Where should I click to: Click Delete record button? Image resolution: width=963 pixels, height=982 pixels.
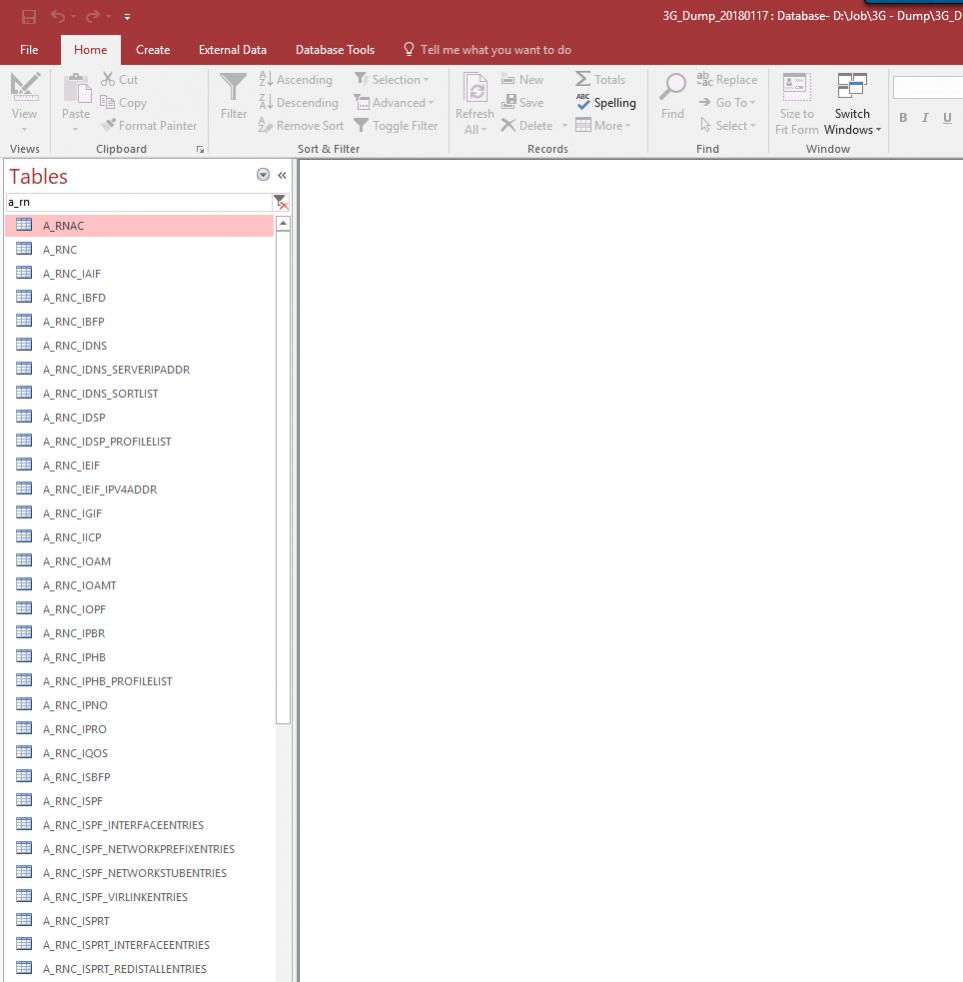tap(527, 126)
